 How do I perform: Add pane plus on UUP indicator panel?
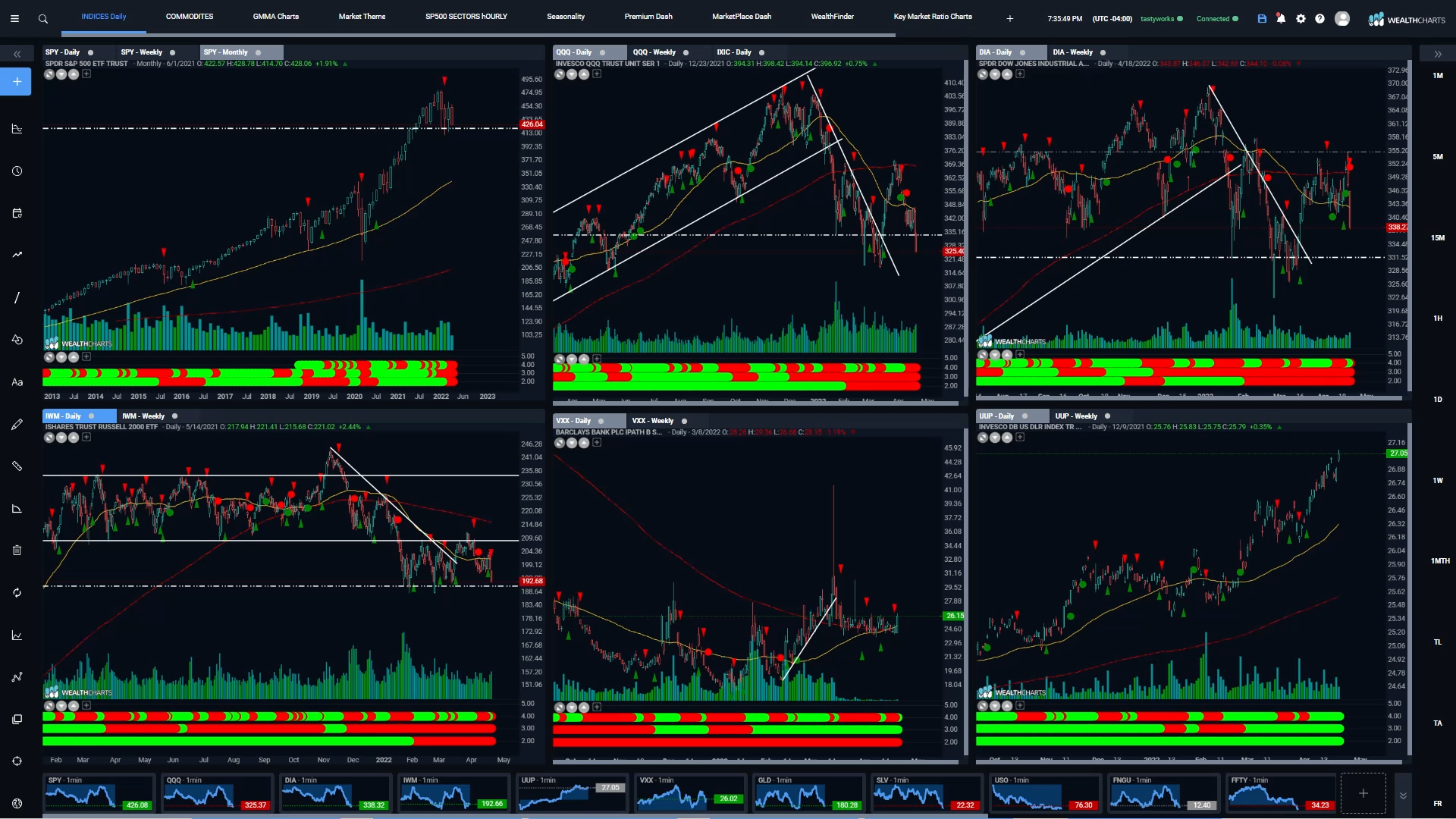(1020, 705)
